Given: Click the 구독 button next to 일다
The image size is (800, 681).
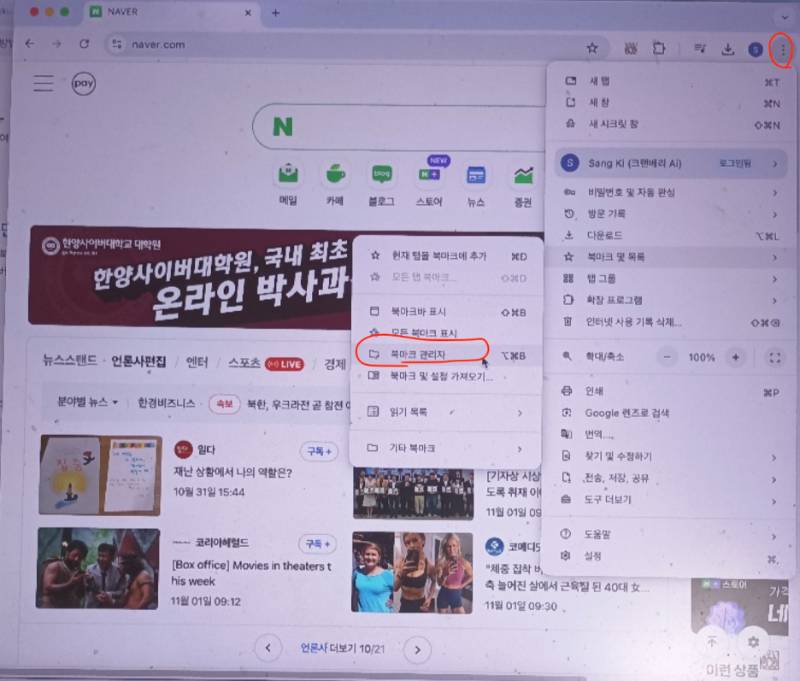Looking at the screenshot, I should pyautogui.click(x=317, y=452).
